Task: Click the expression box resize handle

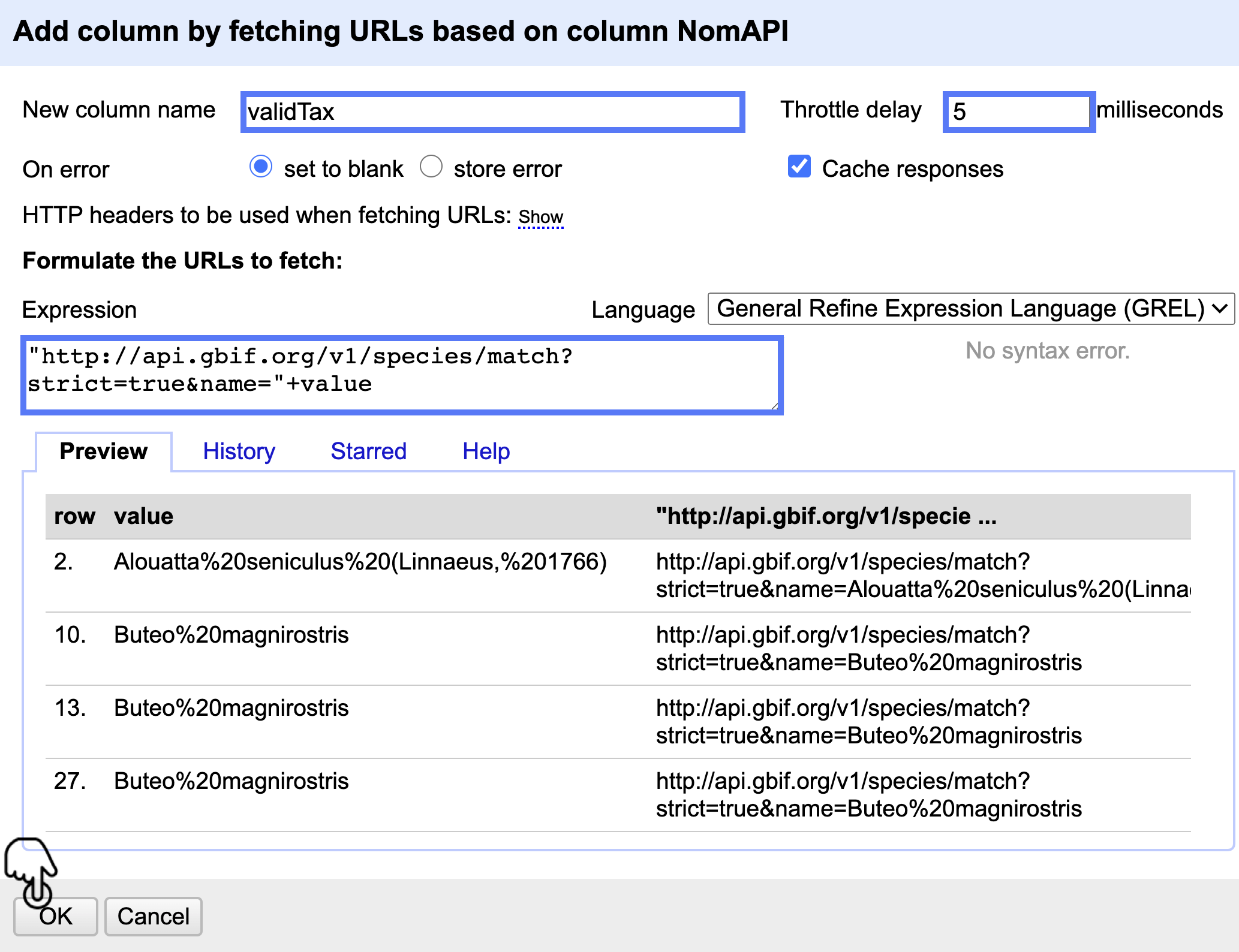Action: [x=775, y=406]
